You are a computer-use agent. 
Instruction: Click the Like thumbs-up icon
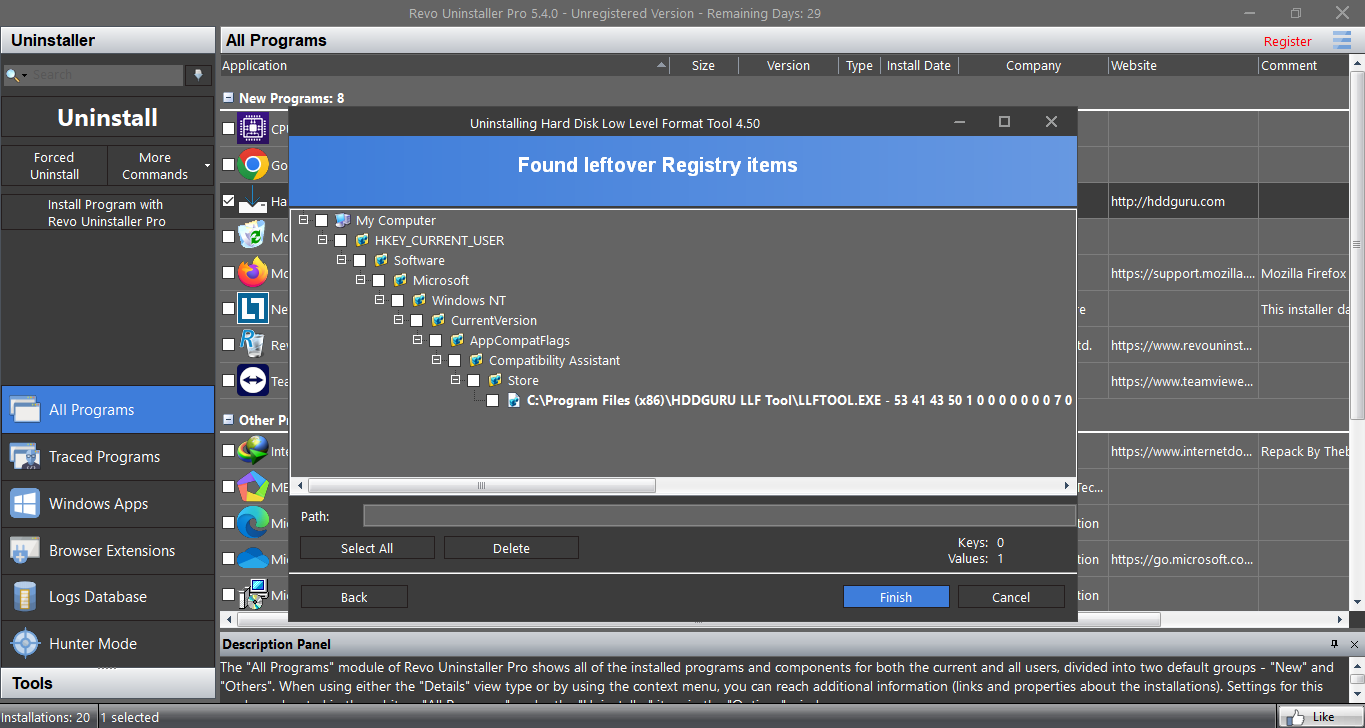click(x=1295, y=717)
